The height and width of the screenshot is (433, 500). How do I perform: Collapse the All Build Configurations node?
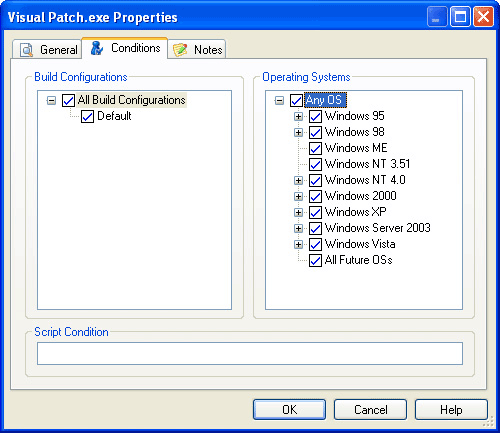tap(51, 100)
